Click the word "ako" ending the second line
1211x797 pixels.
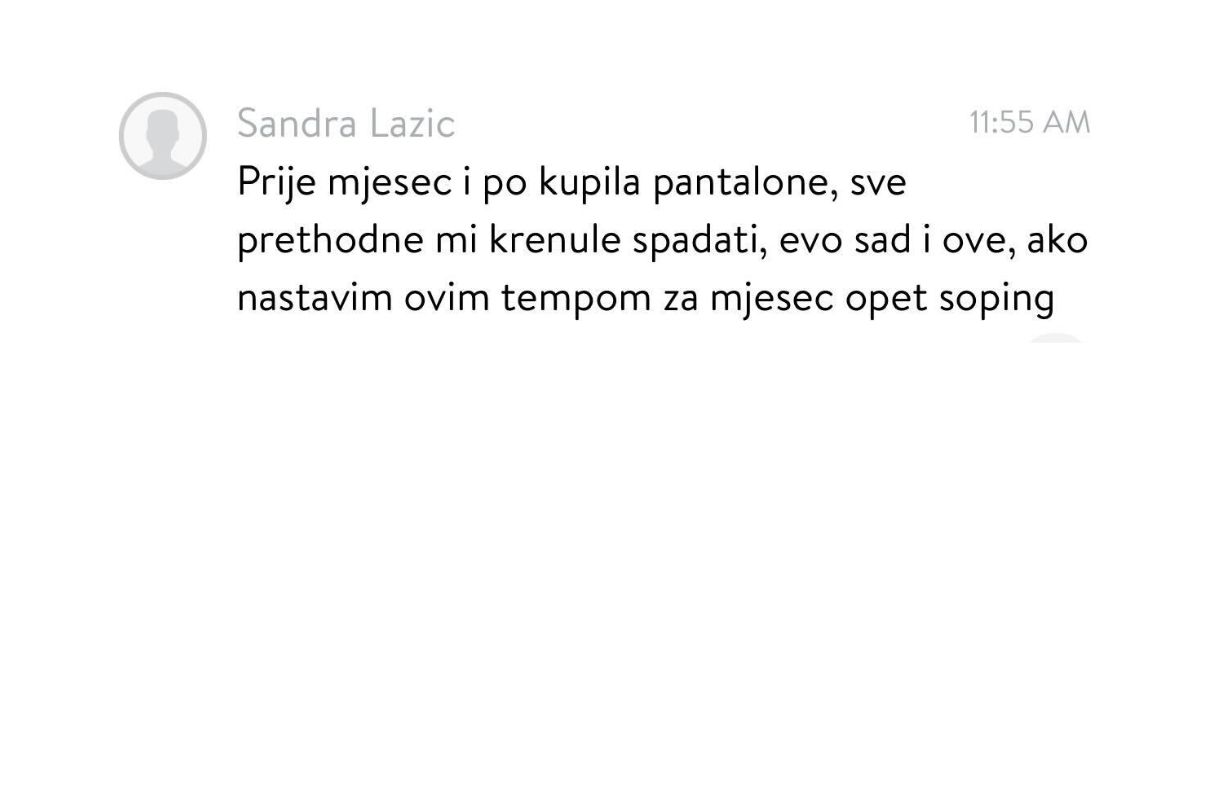[1057, 241]
